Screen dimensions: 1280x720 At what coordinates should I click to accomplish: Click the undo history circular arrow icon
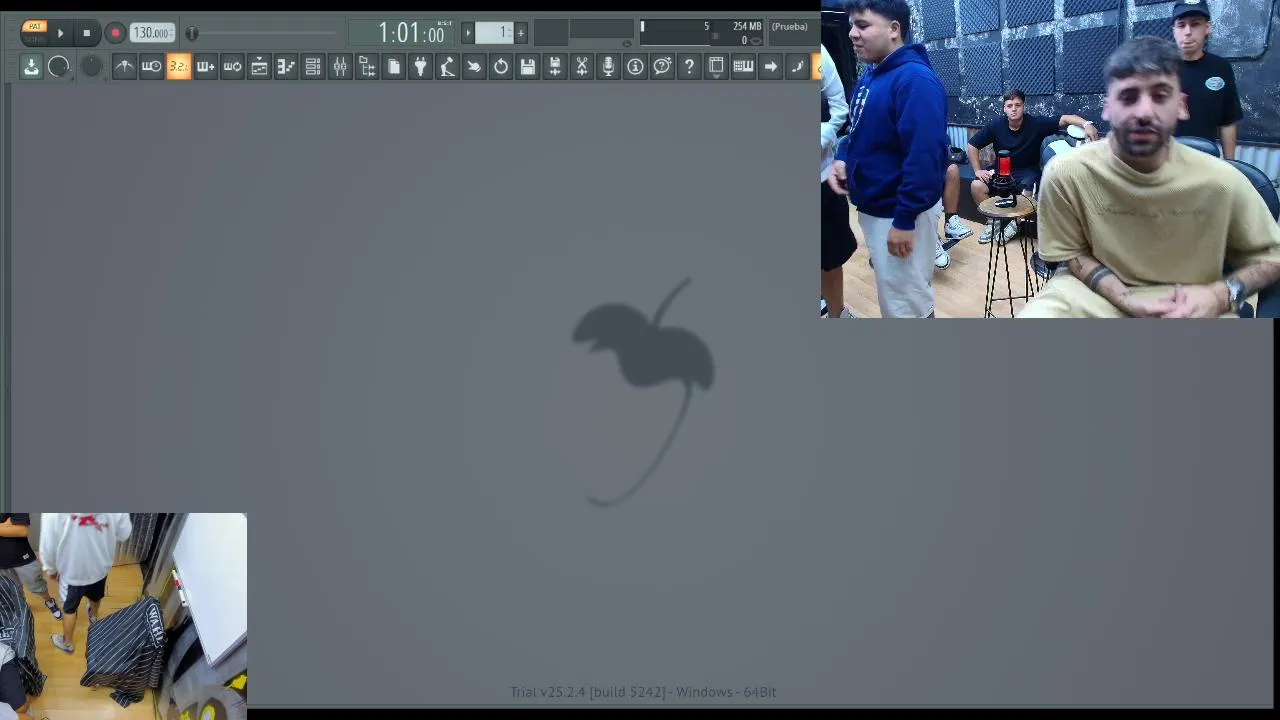coord(501,66)
